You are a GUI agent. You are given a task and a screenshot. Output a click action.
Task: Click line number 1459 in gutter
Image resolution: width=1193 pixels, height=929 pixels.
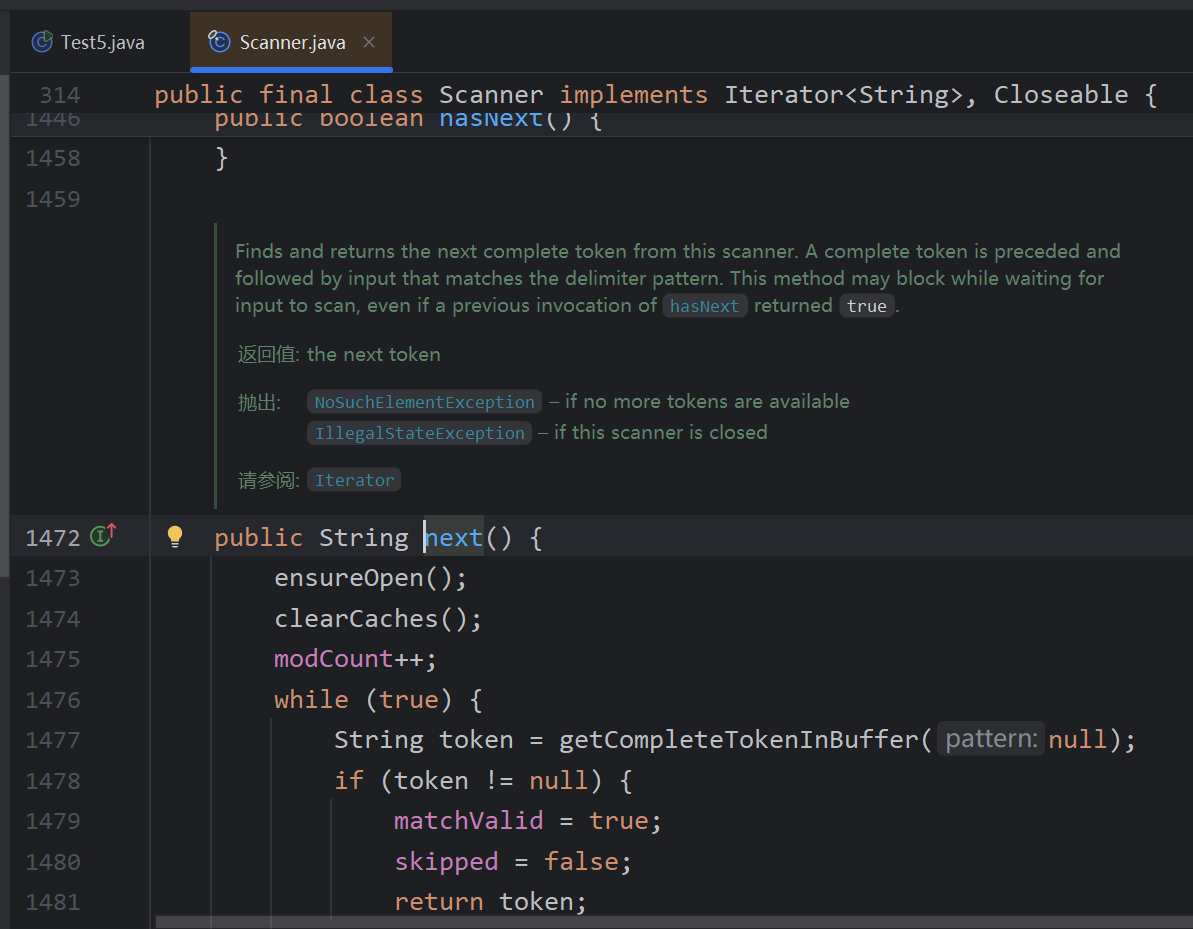(52, 199)
